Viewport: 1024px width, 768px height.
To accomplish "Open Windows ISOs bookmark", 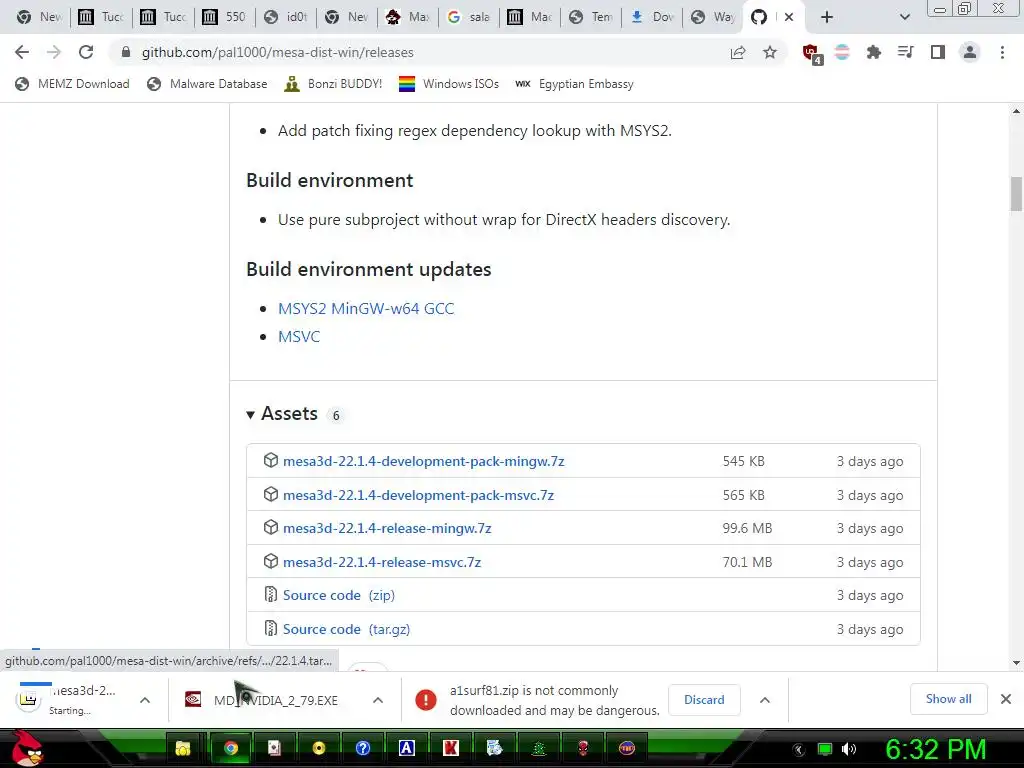I will click(449, 84).
